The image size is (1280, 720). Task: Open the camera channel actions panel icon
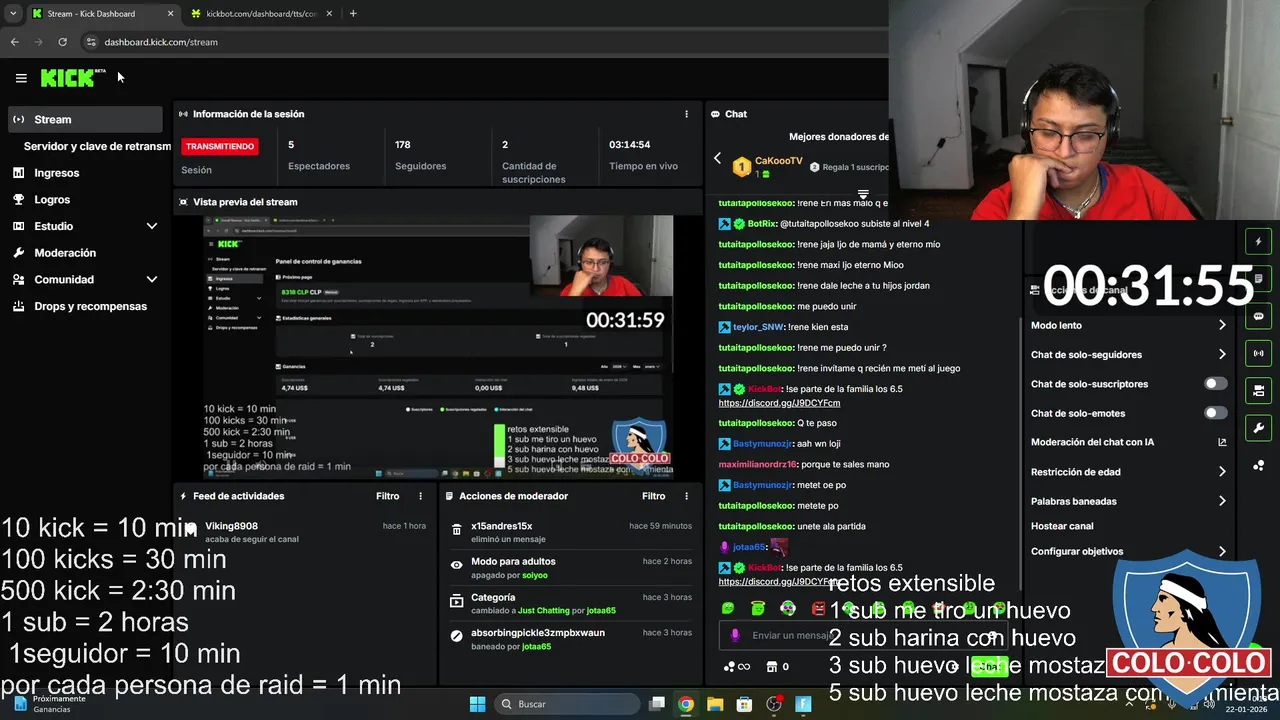click(1258, 390)
